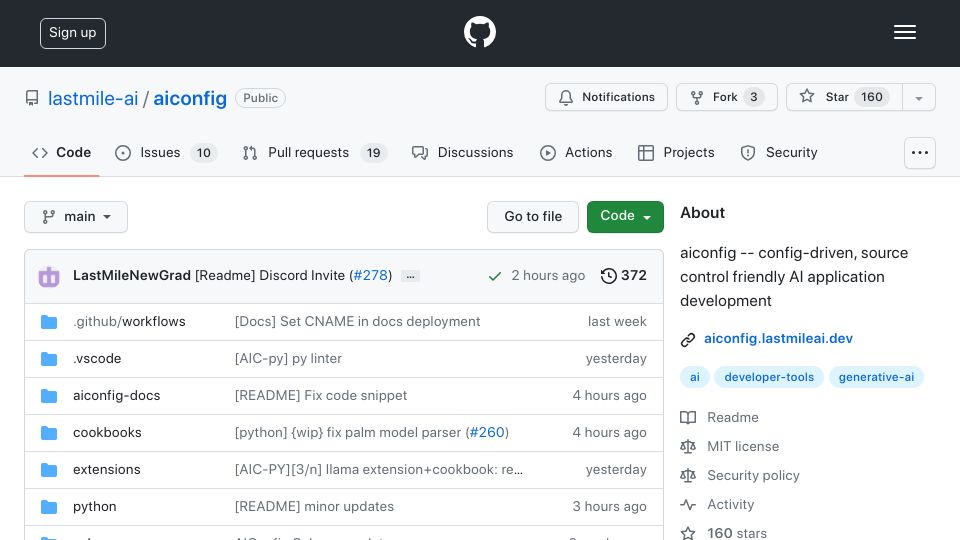Open the Projects tab

point(676,152)
